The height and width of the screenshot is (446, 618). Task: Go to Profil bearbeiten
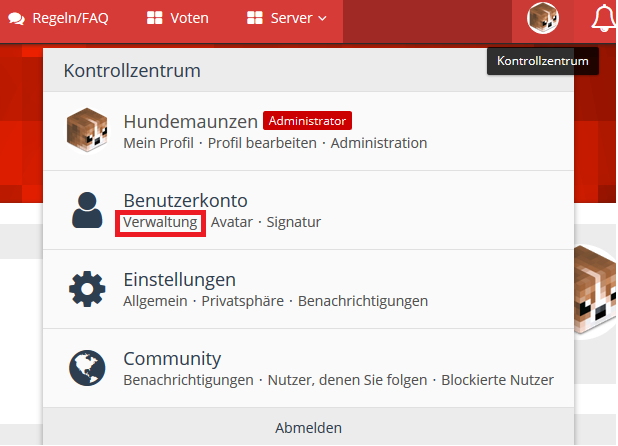pyautogui.click(x=262, y=143)
